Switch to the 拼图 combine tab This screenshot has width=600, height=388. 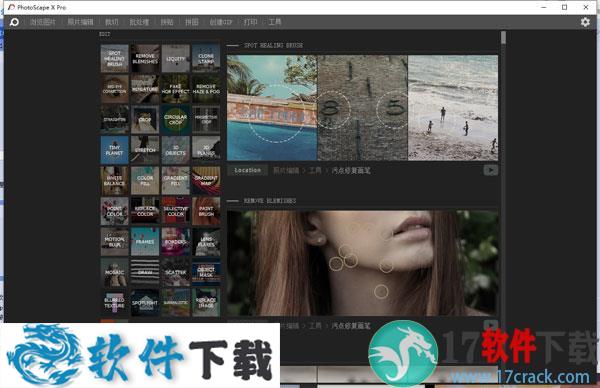192,22
